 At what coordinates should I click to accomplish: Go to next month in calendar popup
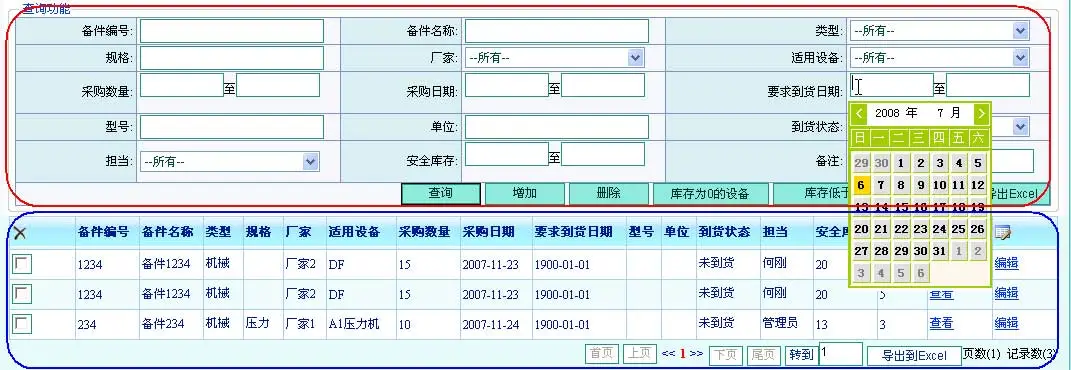(981, 113)
